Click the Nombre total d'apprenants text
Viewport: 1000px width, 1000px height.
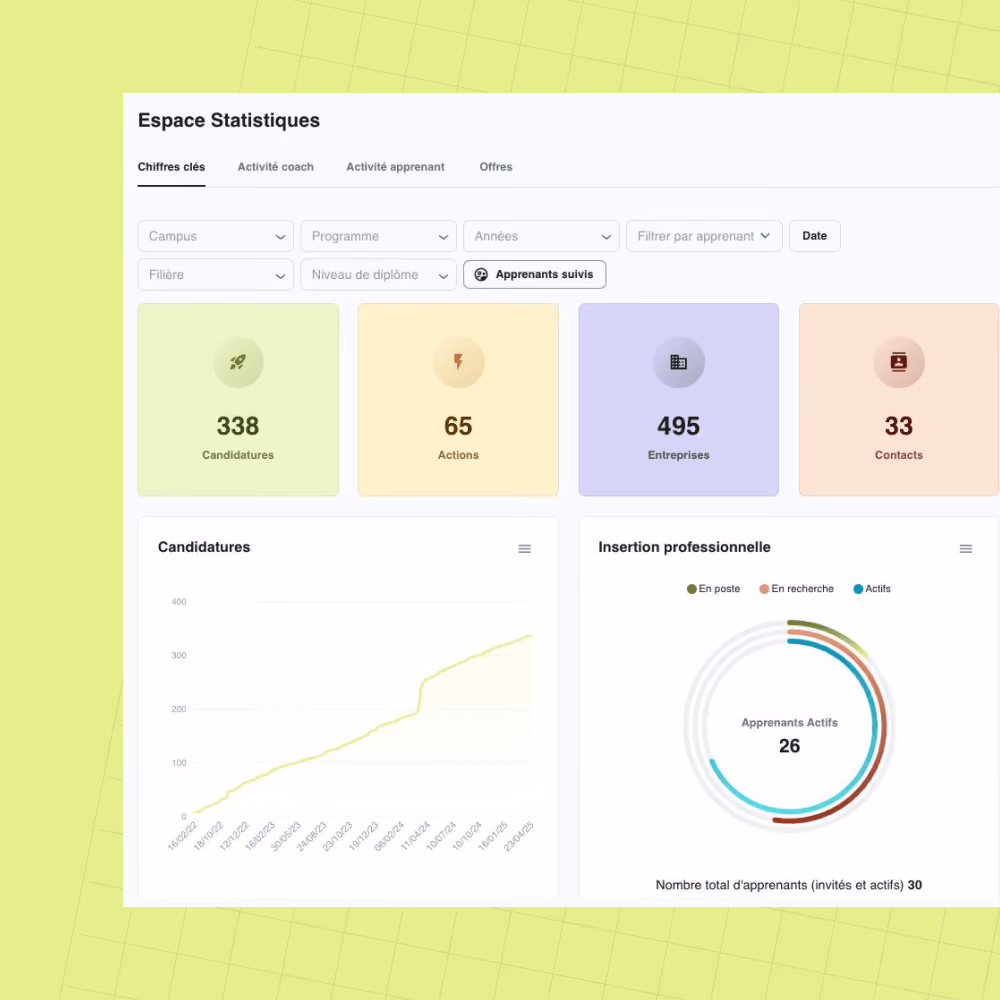pos(789,885)
